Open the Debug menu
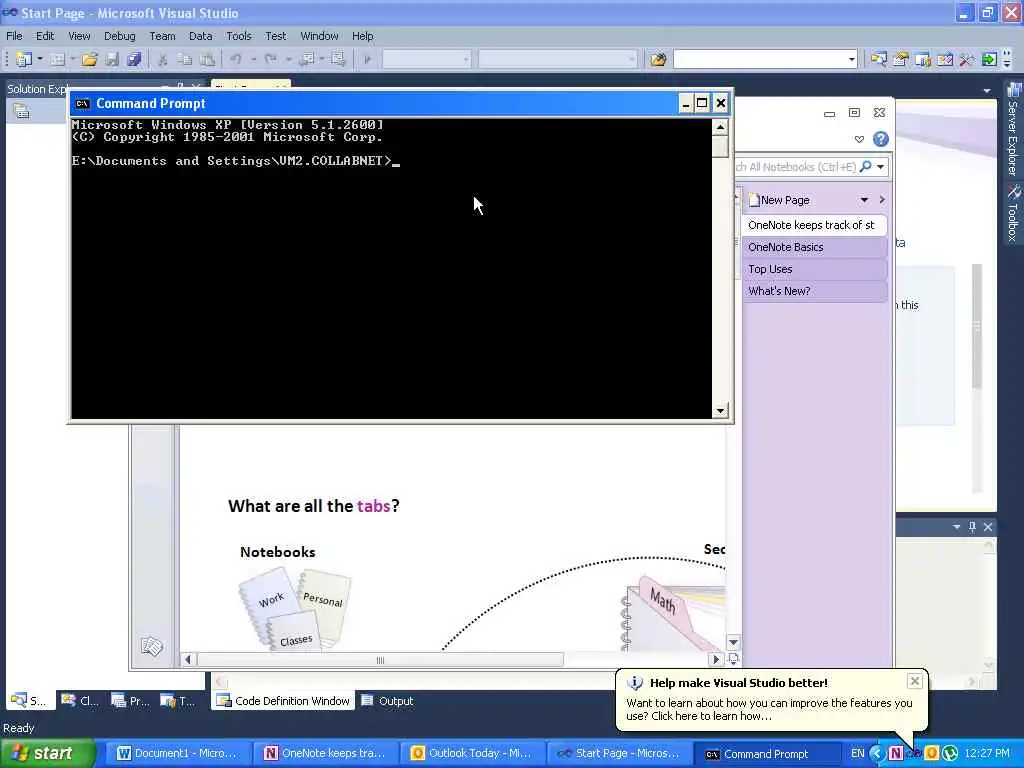Image resolution: width=1024 pixels, height=768 pixels. coord(120,36)
